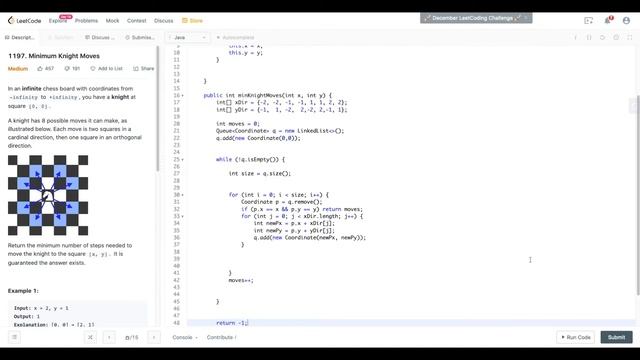Viewport: 640px width, 360px height.
Task: Collapse the while loop fold at line 25
Action: pos(182,160)
